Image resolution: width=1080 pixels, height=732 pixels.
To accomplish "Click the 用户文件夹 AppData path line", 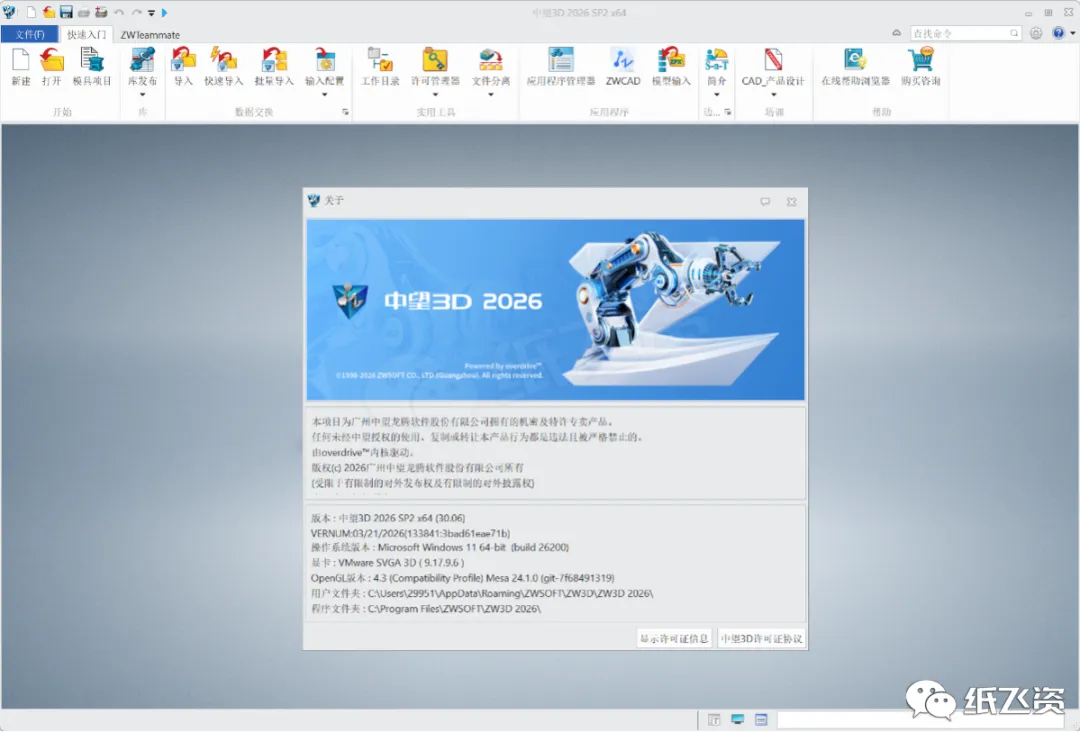I will [x=482, y=593].
